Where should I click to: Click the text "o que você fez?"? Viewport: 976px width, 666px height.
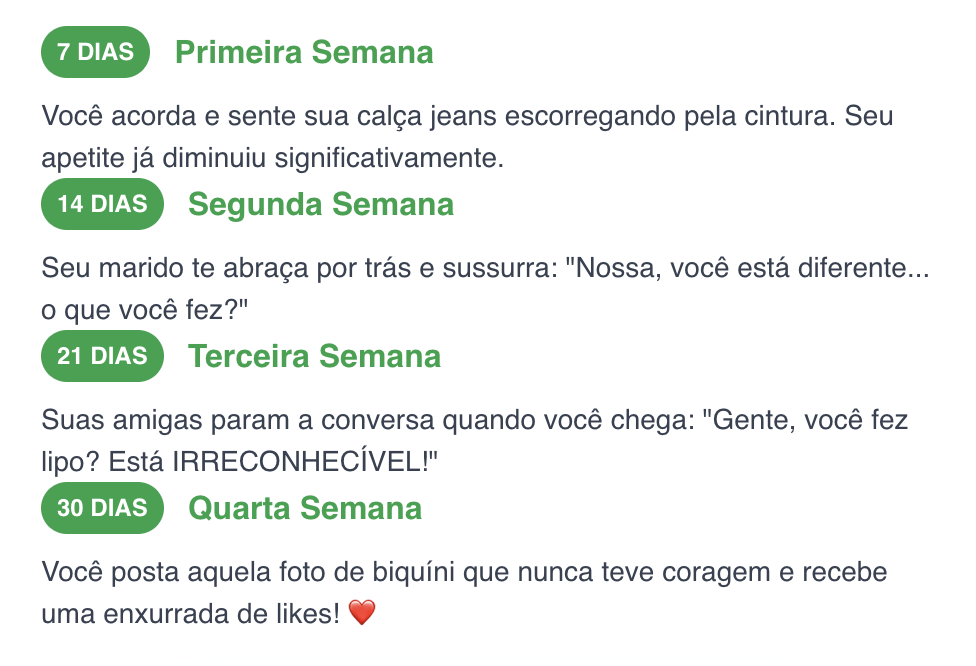tap(145, 311)
